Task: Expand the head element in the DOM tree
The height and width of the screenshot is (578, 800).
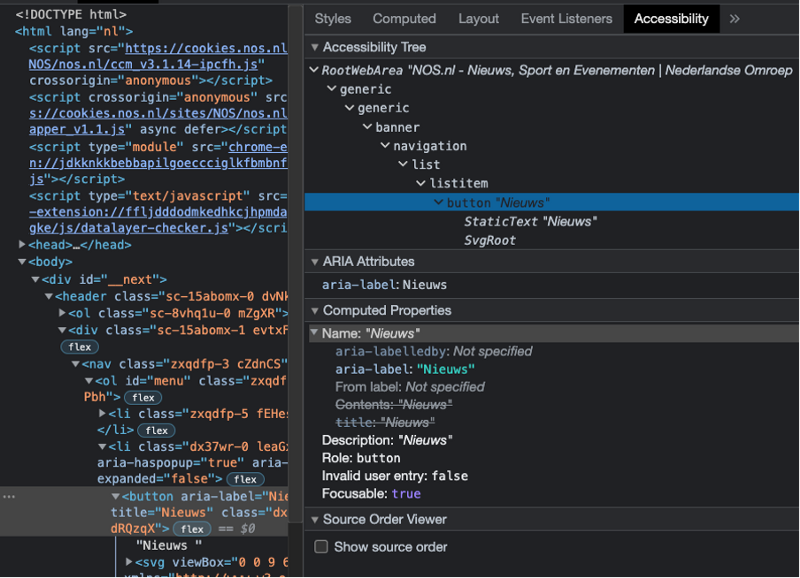Action: (23, 245)
